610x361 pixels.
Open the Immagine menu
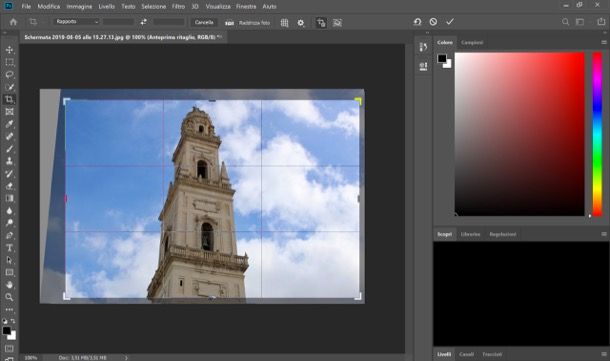pos(79,7)
